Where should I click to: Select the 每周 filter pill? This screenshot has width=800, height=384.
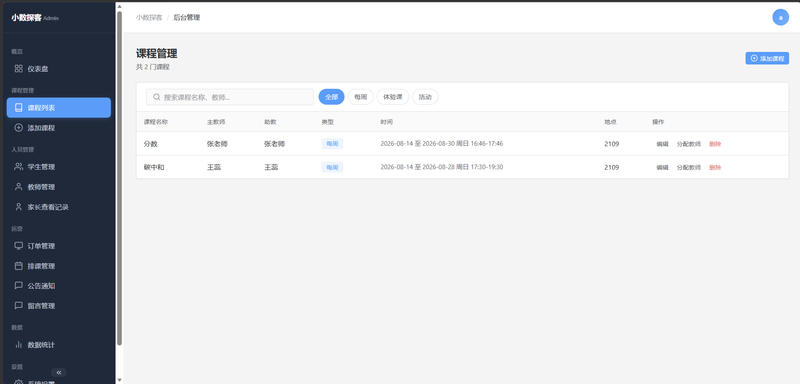361,97
